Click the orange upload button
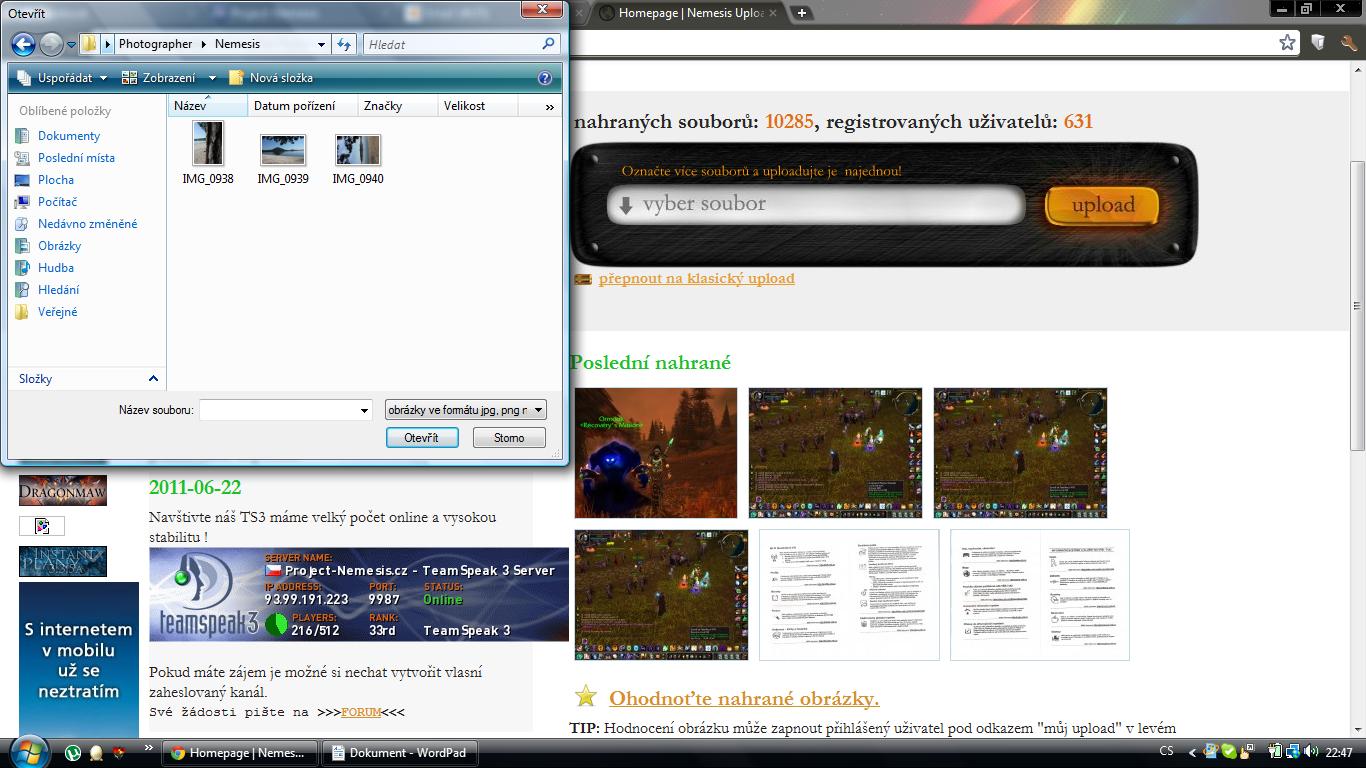Viewport: 1366px width, 768px height. (x=1102, y=205)
